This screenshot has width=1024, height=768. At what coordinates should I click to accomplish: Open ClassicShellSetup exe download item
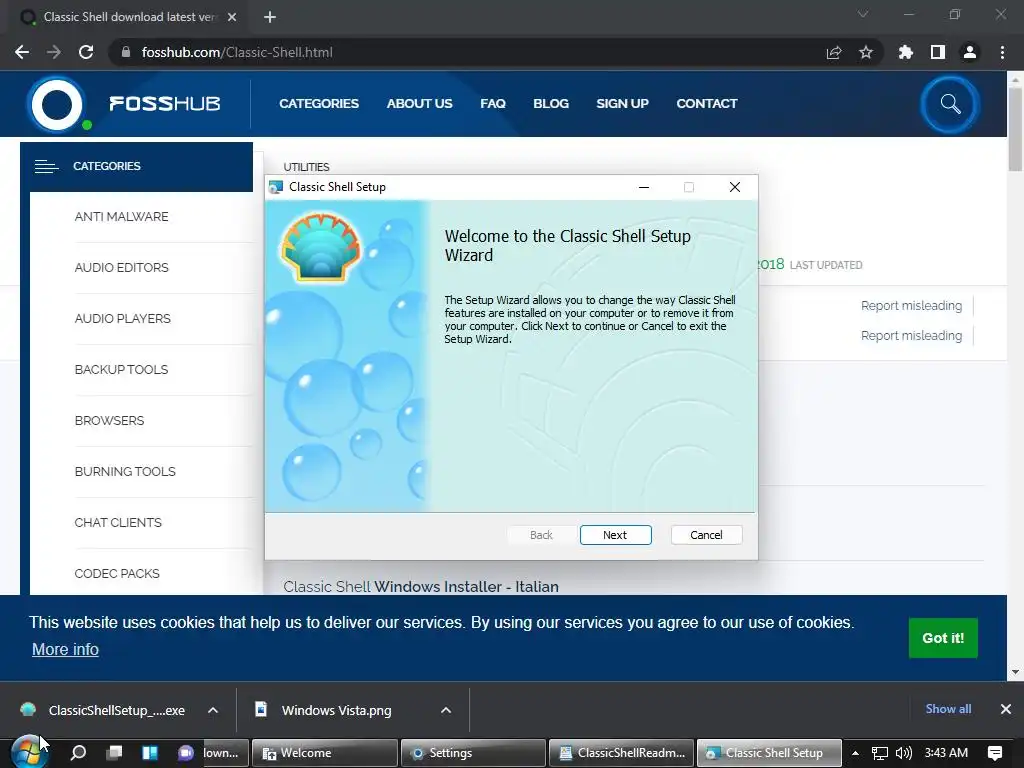[x=104, y=711]
